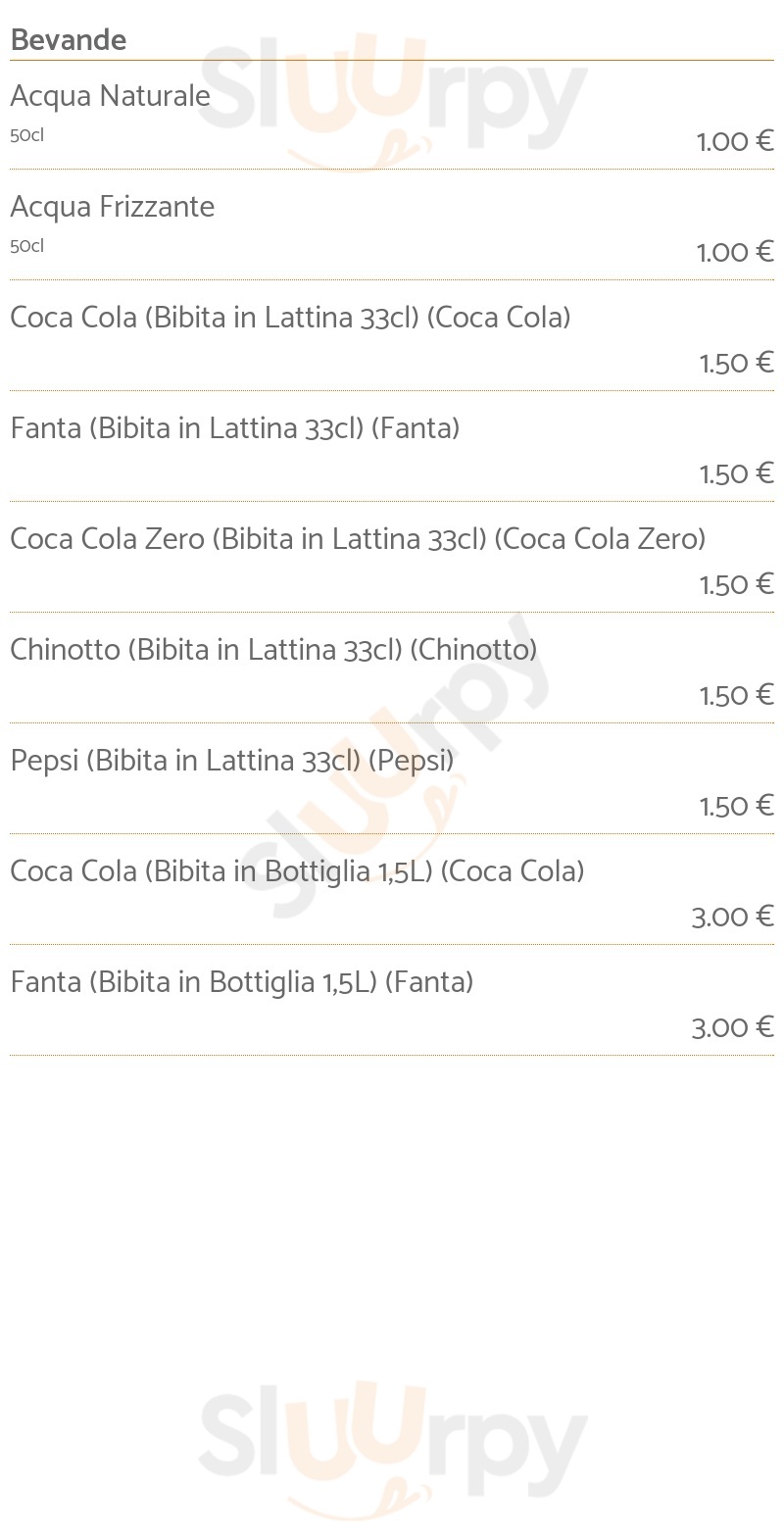The height and width of the screenshot is (1539, 784).
Task: Click the 1.50 € price for Chinotto
Action: click(x=736, y=696)
